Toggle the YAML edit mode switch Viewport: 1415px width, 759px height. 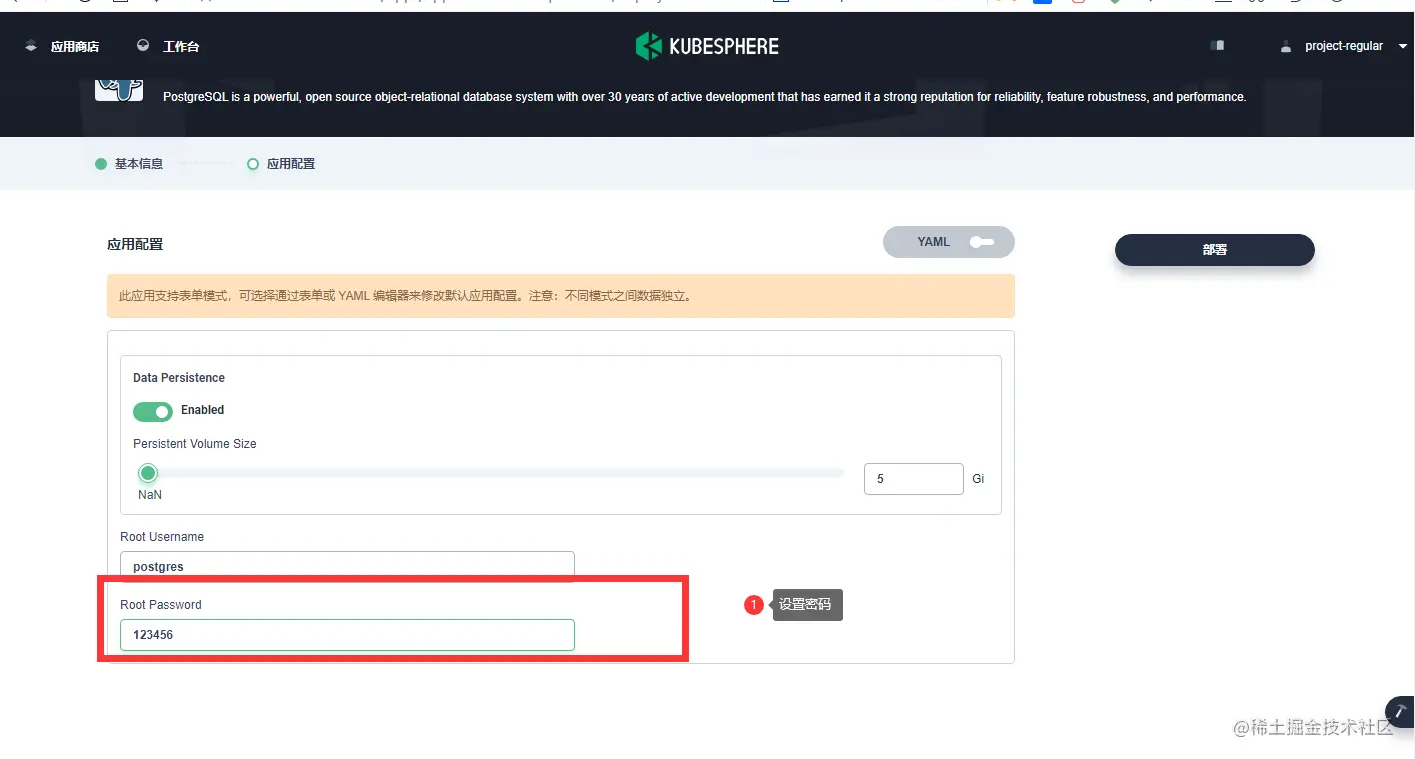pyautogui.click(x=981, y=242)
